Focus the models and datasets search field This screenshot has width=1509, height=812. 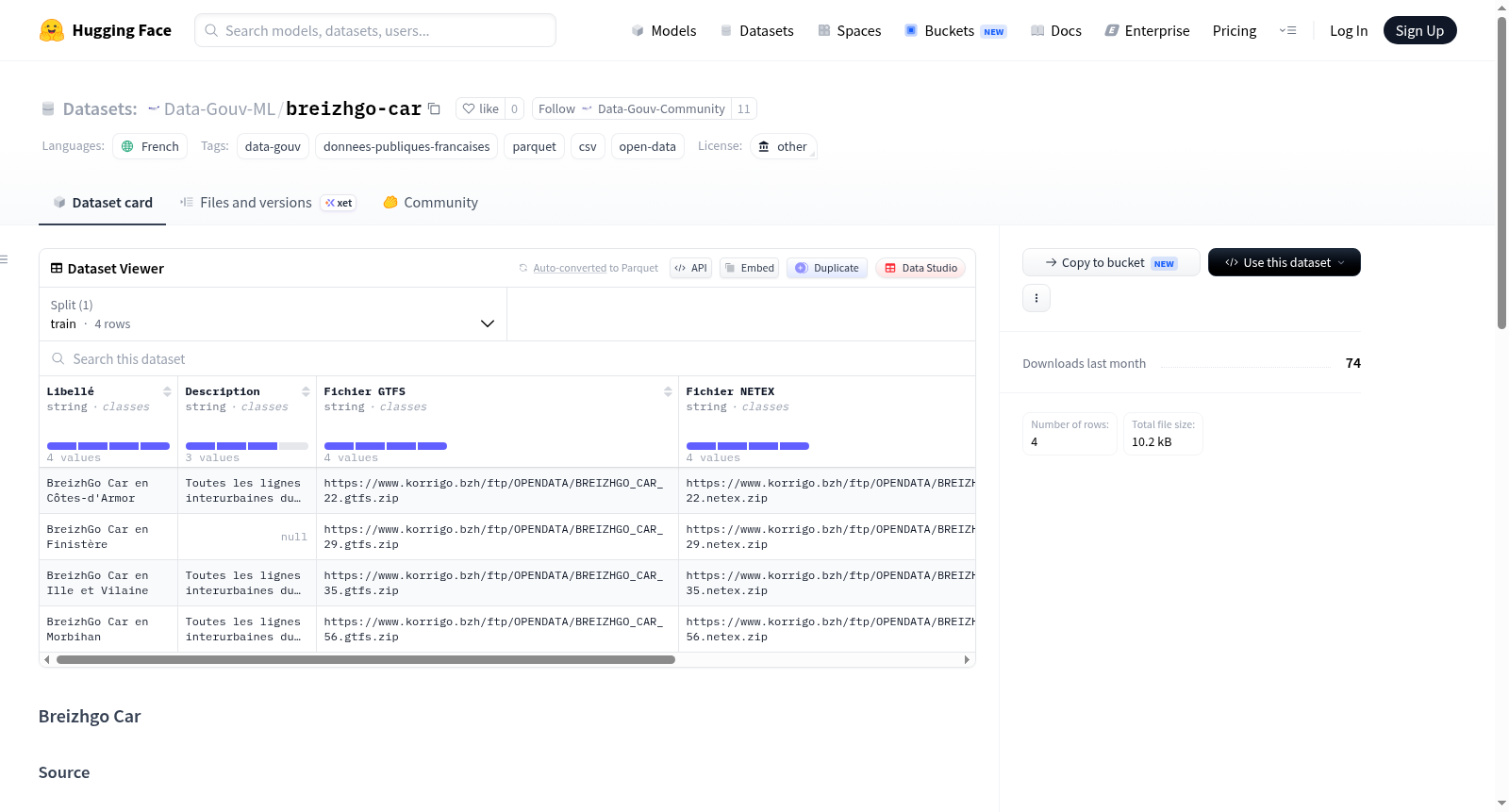tap(375, 30)
